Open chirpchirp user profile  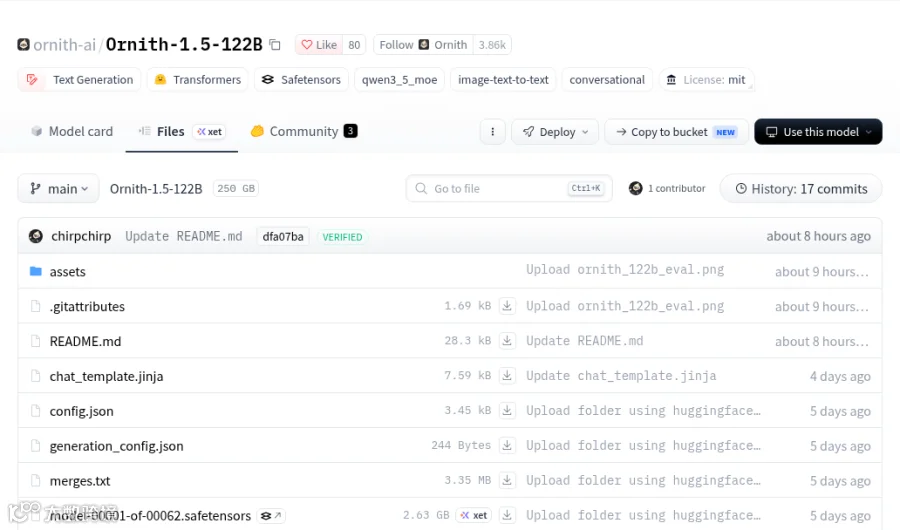pyautogui.click(x=81, y=237)
